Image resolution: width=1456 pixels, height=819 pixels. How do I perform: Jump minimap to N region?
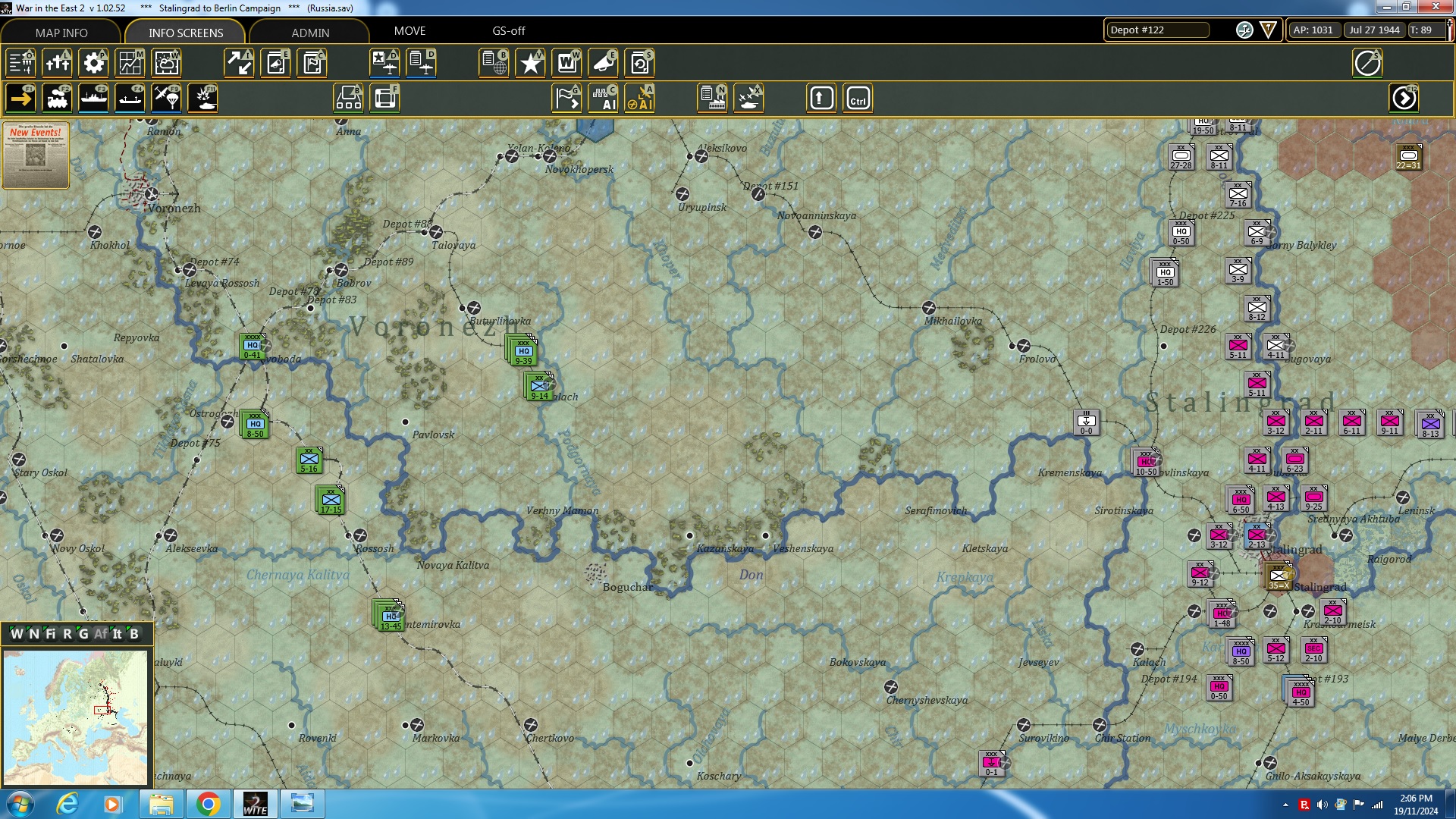coord(33,634)
